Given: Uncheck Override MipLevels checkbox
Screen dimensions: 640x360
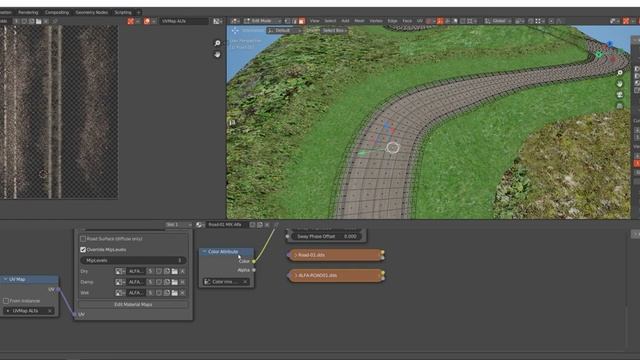Looking at the screenshot, I should coord(83,249).
